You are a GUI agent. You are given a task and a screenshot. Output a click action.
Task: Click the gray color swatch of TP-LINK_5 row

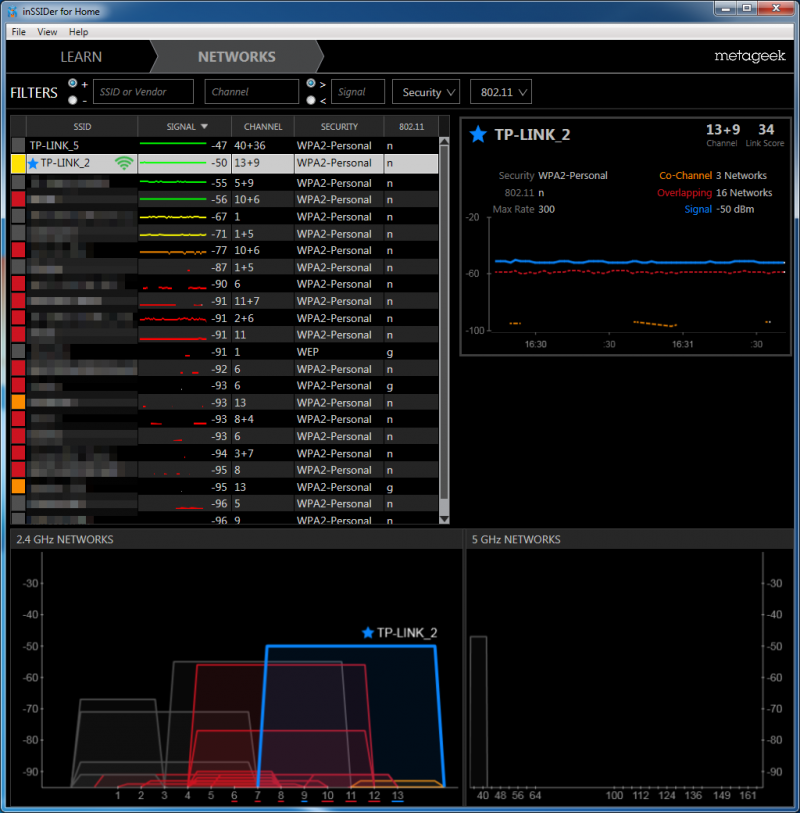18,145
